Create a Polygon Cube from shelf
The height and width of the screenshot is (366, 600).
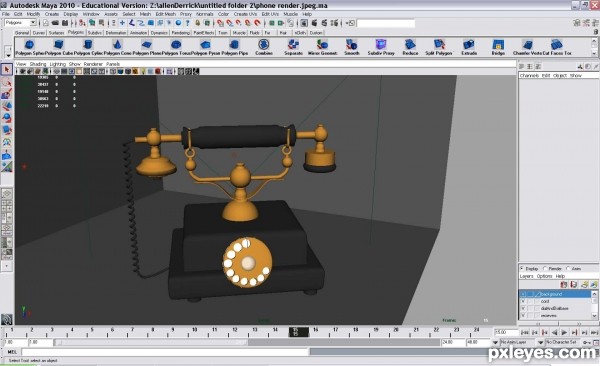point(59,45)
